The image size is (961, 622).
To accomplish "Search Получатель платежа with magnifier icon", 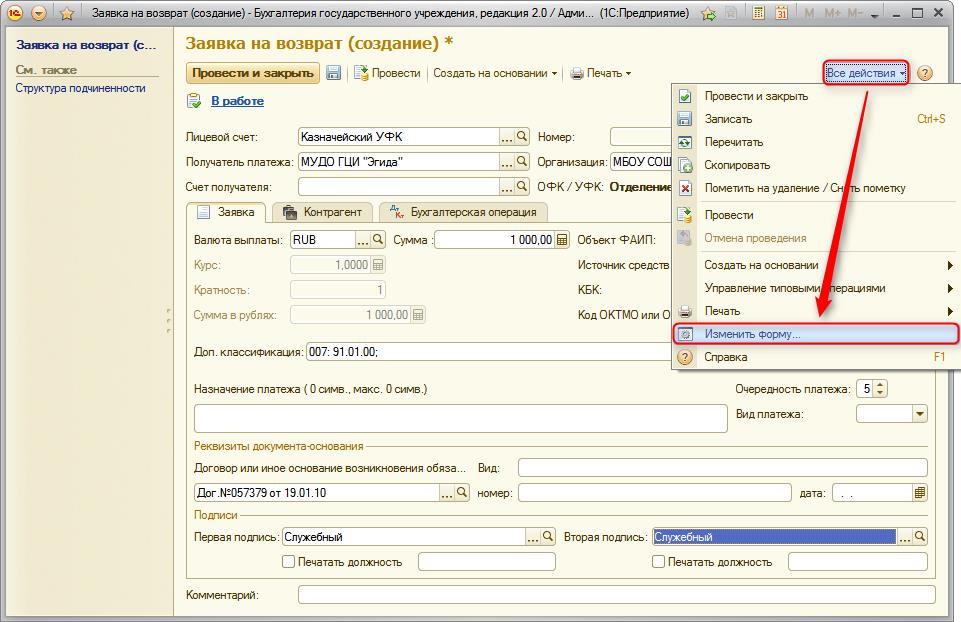I will 522,162.
